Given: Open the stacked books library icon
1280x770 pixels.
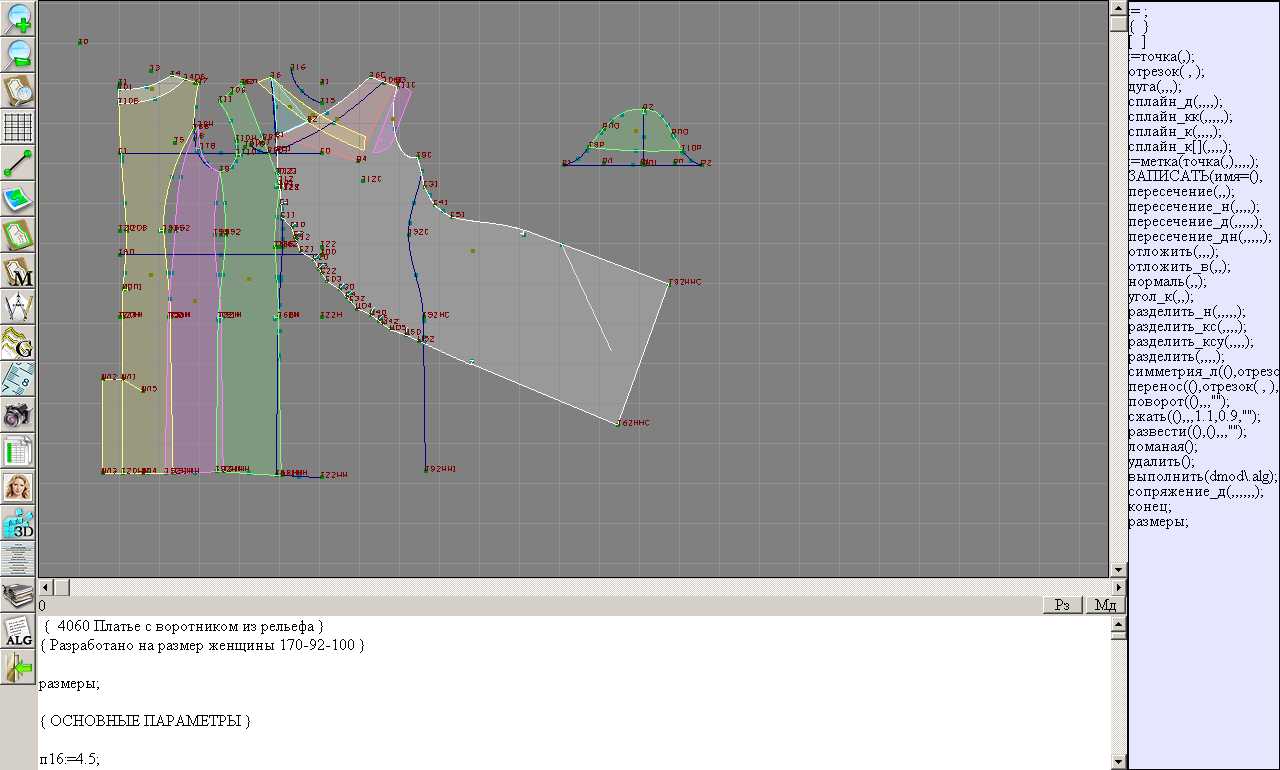Looking at the screenshot, I should coord(19,594).
